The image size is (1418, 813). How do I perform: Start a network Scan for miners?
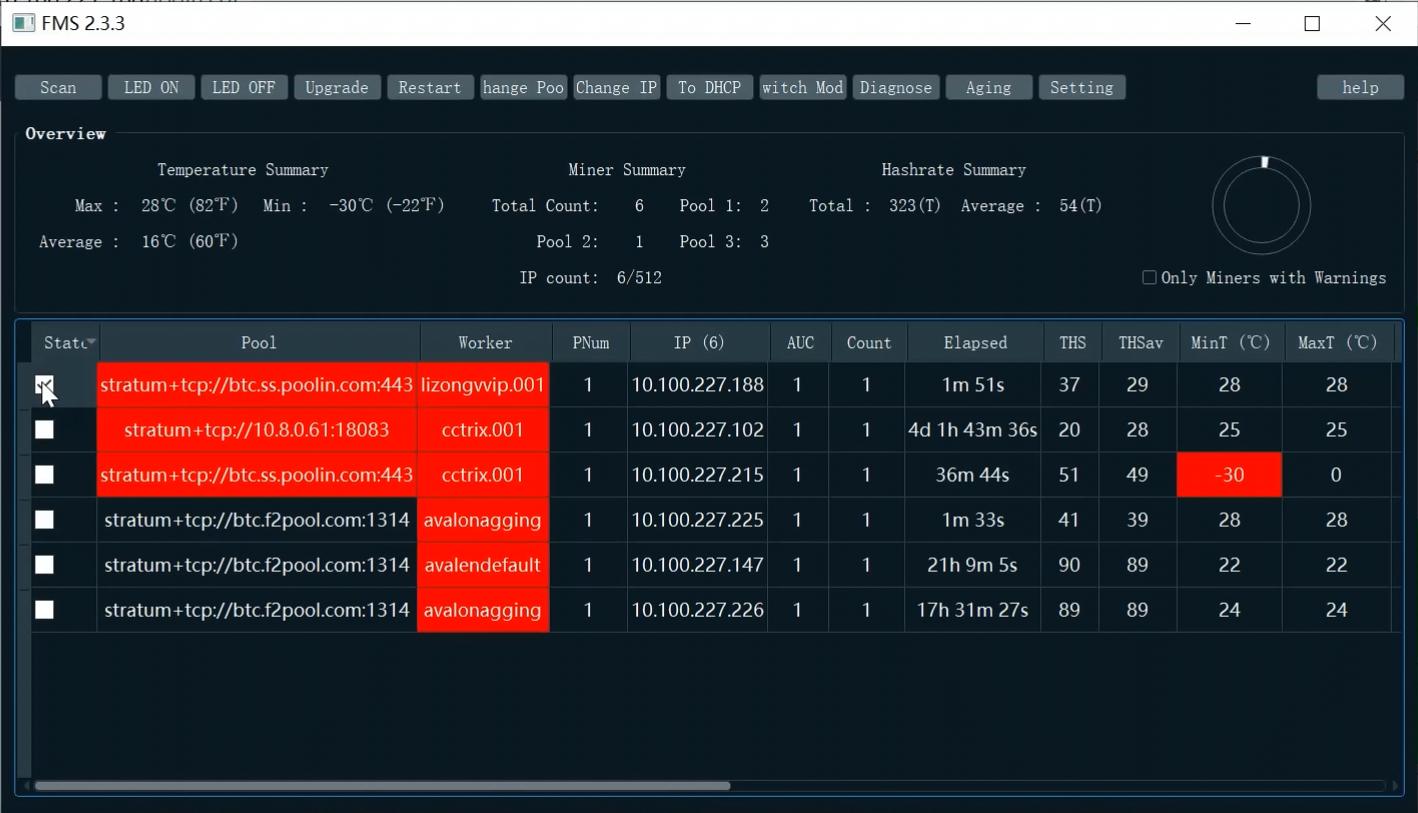(57, 87)
